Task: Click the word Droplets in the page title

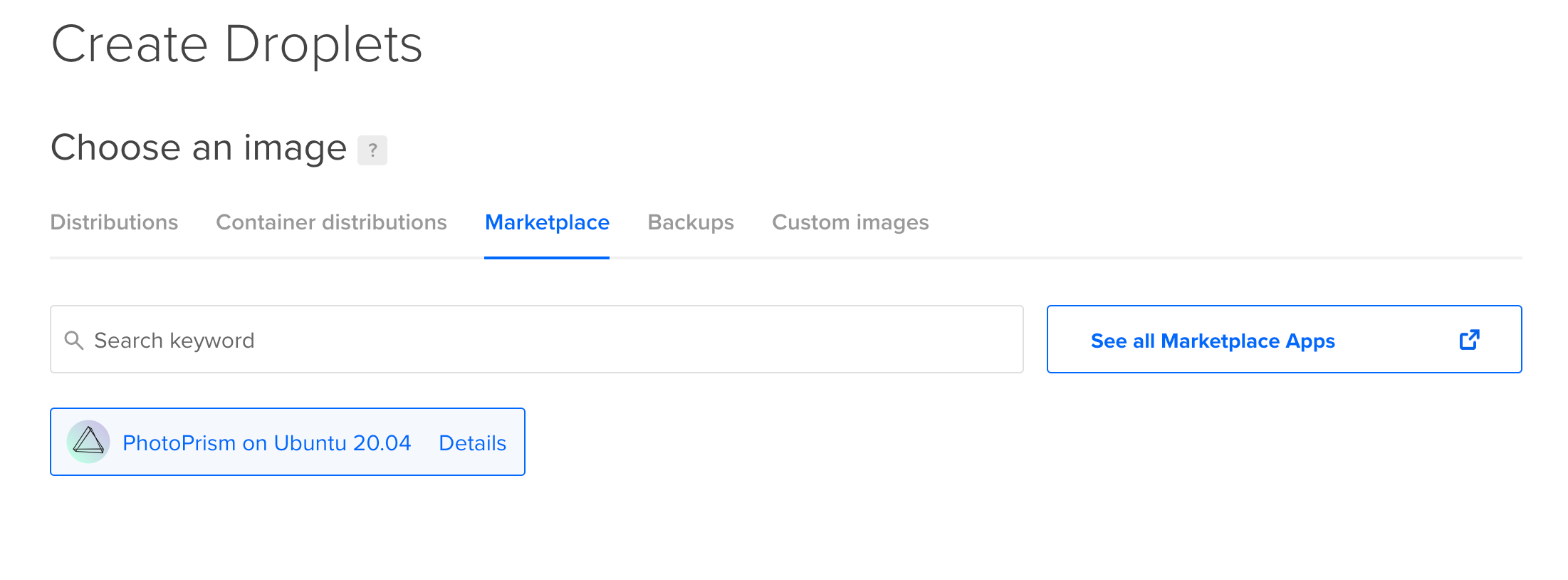Action: coord(323,44)
